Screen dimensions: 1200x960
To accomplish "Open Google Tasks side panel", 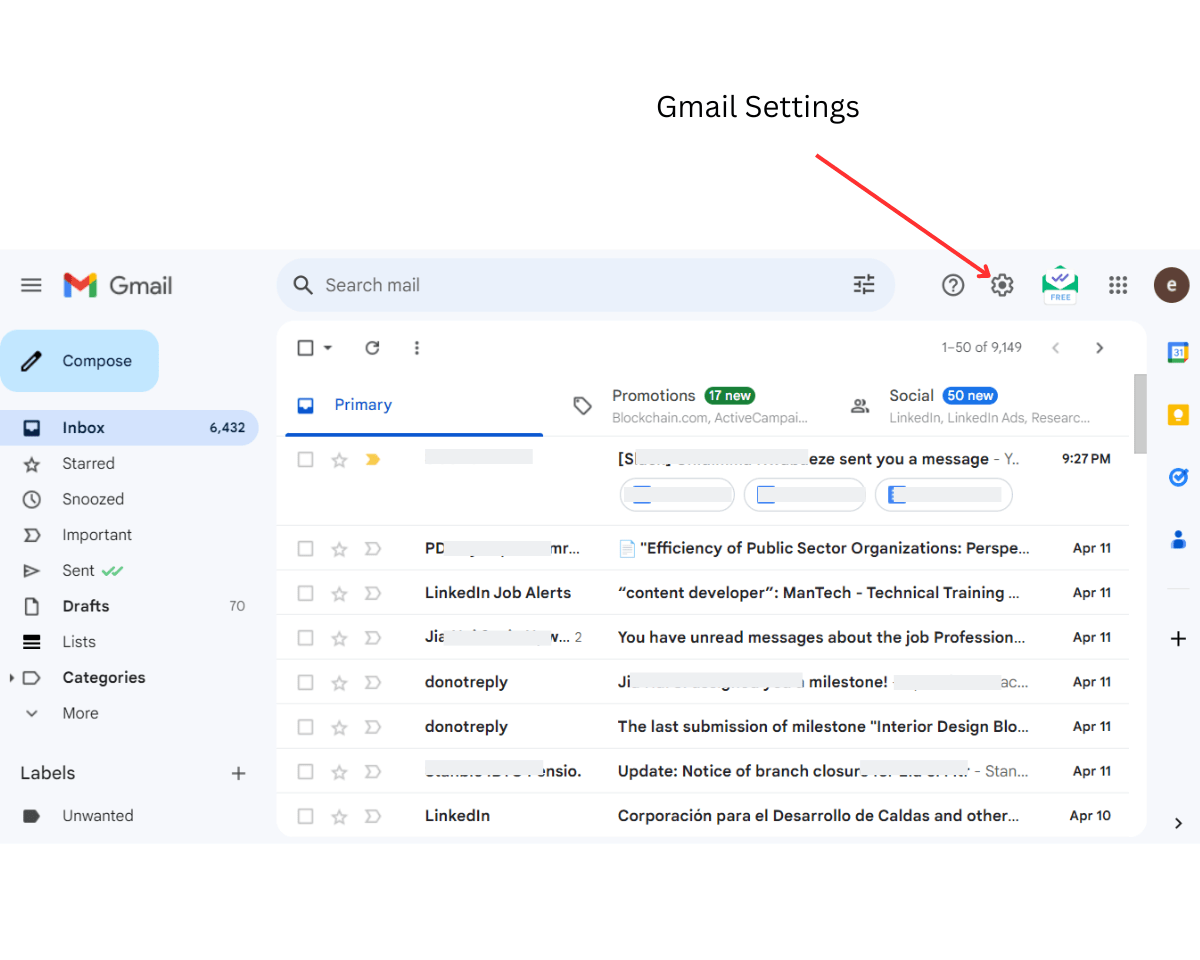I will (x=1178, y=477).
